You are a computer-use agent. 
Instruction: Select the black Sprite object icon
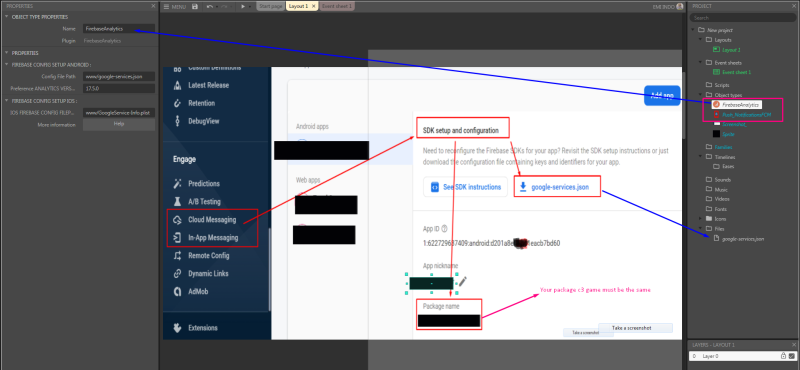[716, 134]
